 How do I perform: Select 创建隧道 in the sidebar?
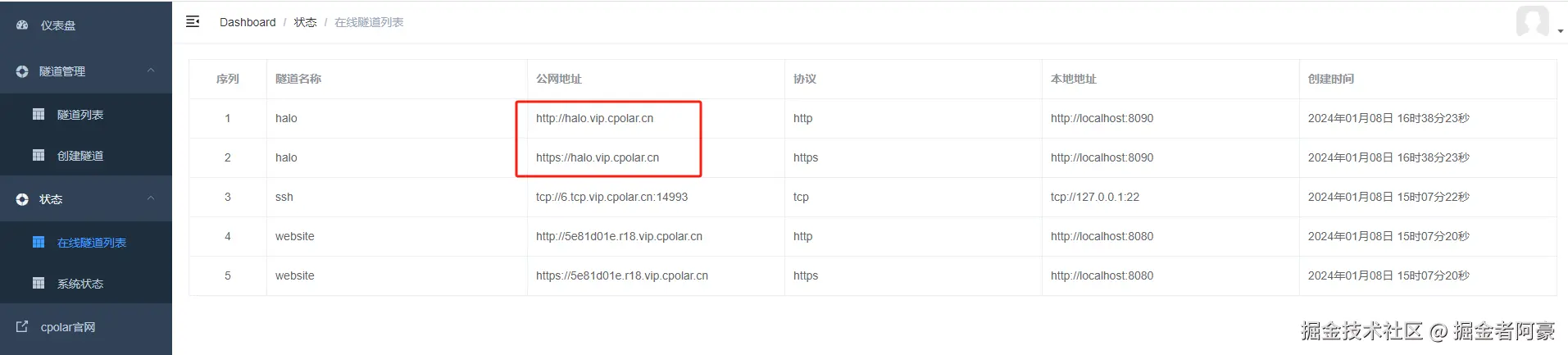click(x=80, y=156)
